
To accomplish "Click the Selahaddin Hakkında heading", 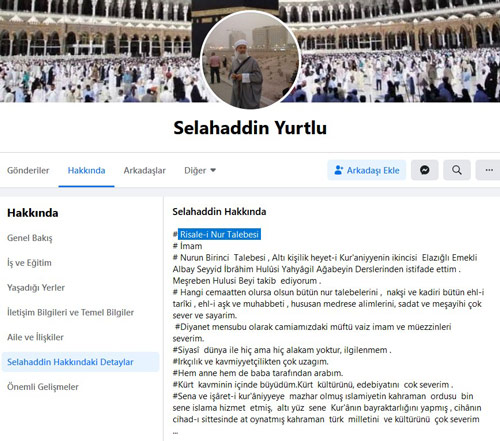I will 219,212.
